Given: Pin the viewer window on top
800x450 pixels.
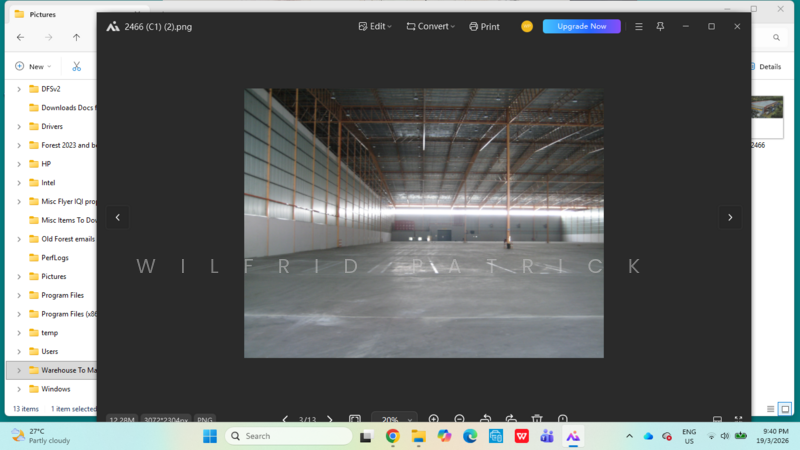Looking at the screenshot, I should pyautogui.click(x=660, y=27).
